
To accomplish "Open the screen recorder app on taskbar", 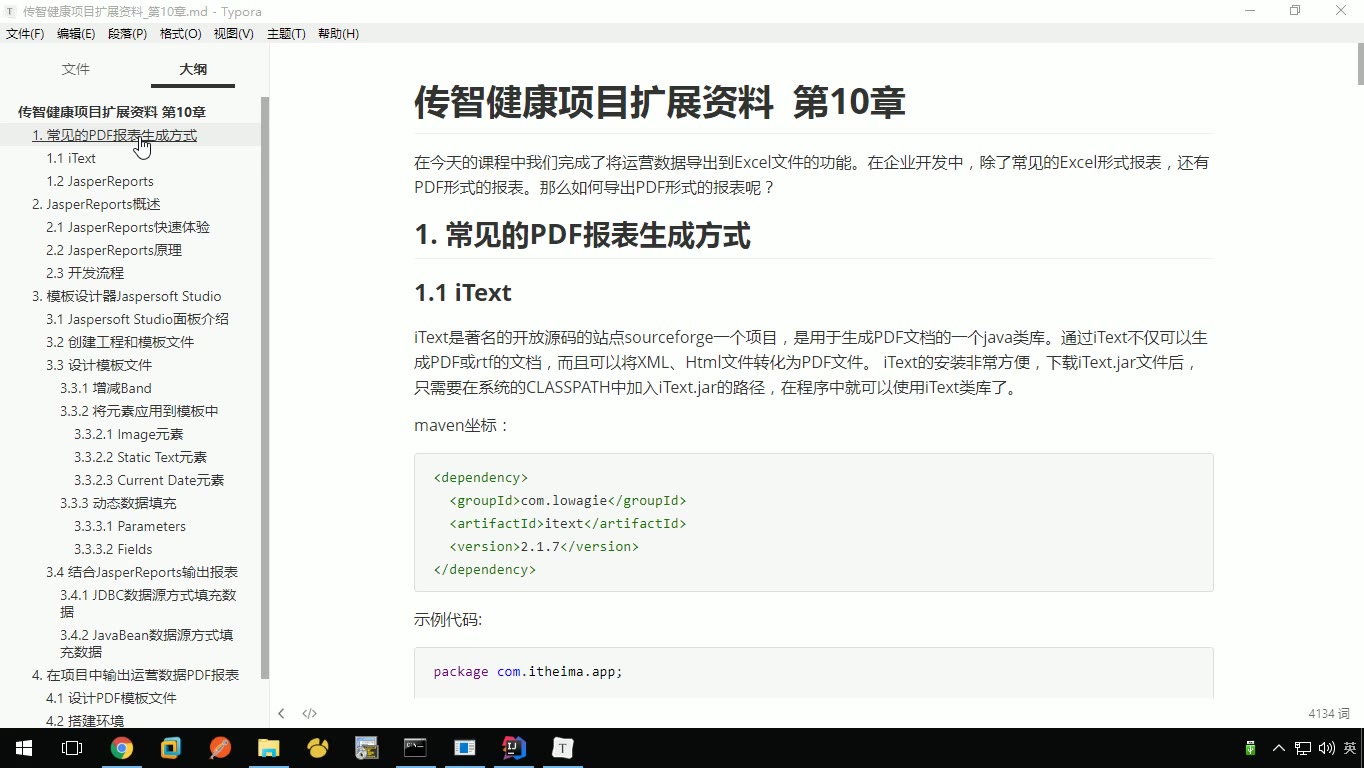I will click(367, 748).
